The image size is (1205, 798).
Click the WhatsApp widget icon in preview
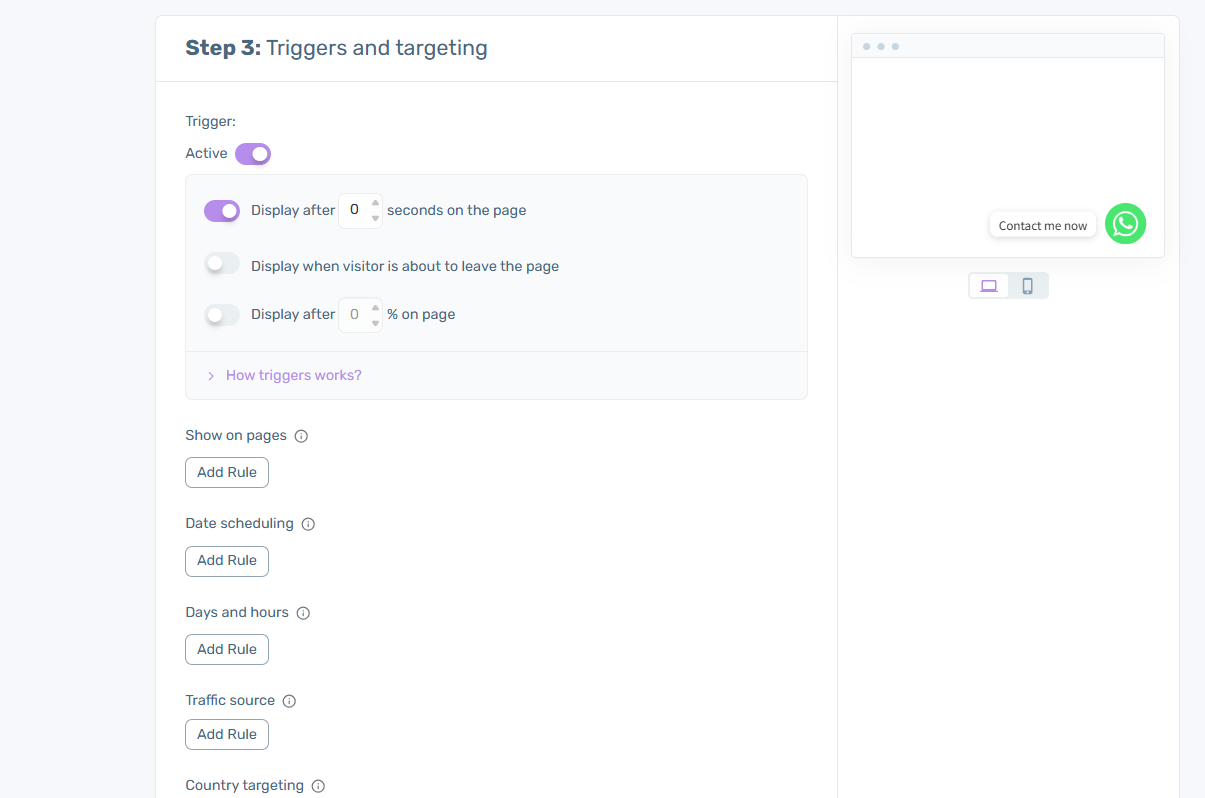1125,224
